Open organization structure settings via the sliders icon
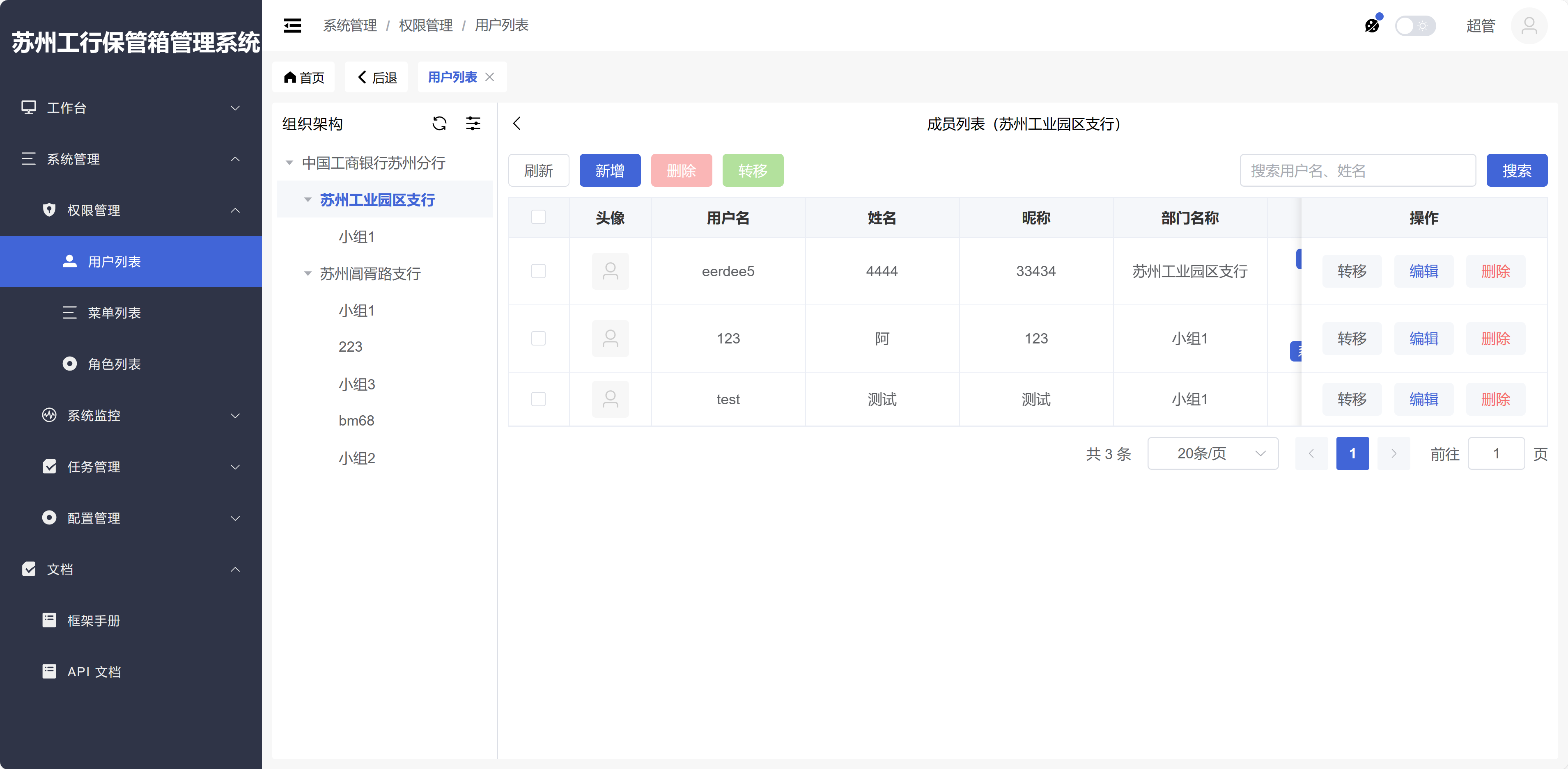1568x769 pixels. pyautogui.click(x=473, y=124)
